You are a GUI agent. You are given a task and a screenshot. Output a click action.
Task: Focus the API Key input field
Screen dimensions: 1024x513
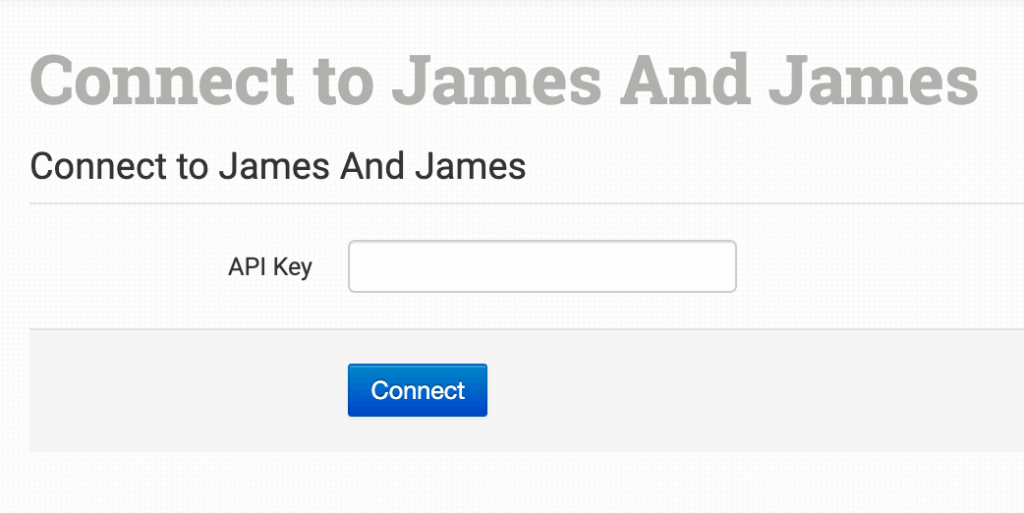542,266
